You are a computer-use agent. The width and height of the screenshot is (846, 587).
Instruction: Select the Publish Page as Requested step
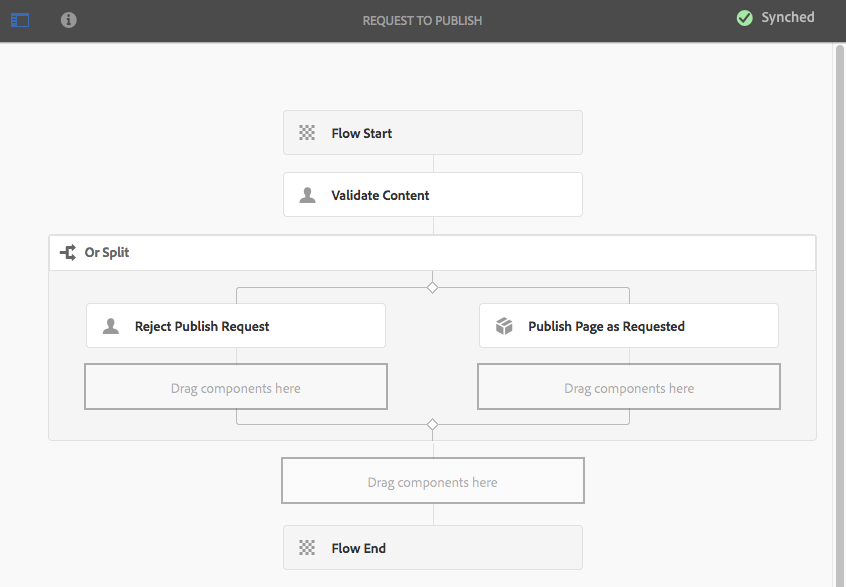tap(628, 326)
